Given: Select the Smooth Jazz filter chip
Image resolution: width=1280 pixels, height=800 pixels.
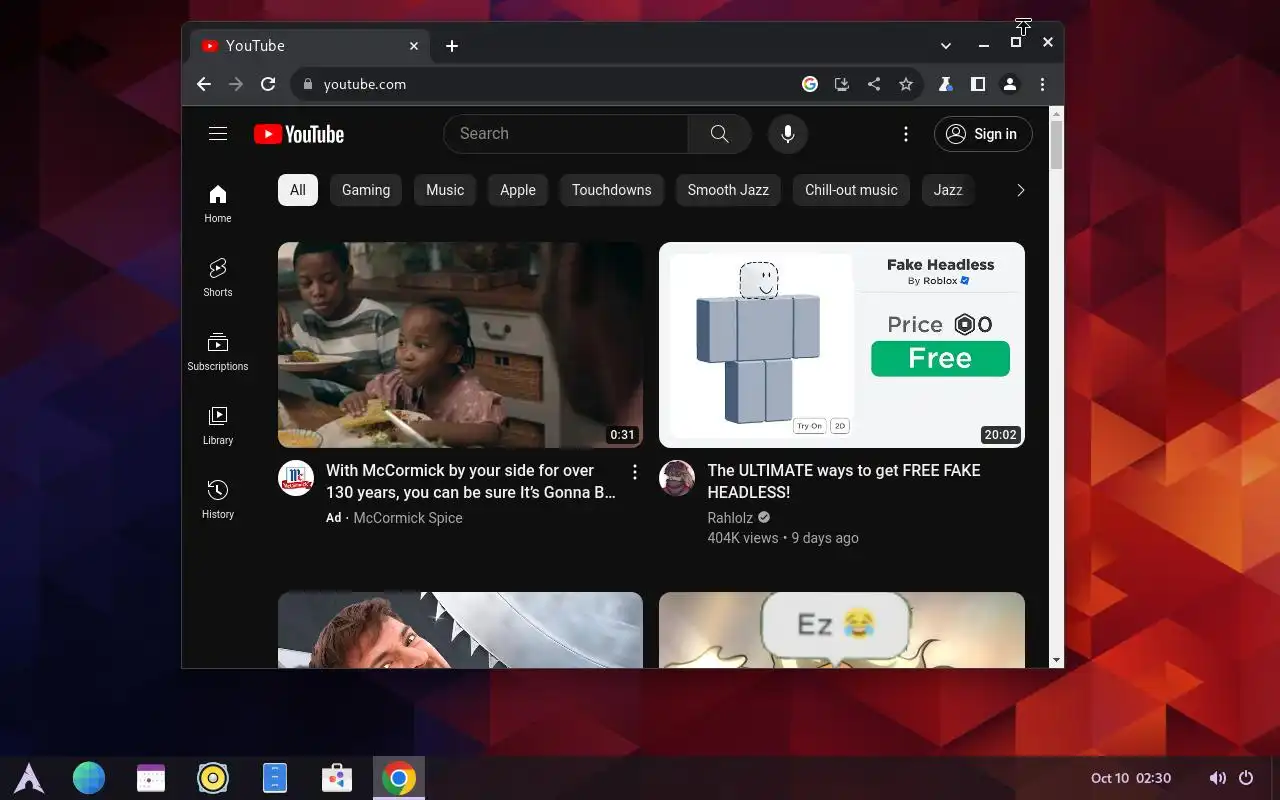Looking at the screenshot, I should (x=728, y=190).
